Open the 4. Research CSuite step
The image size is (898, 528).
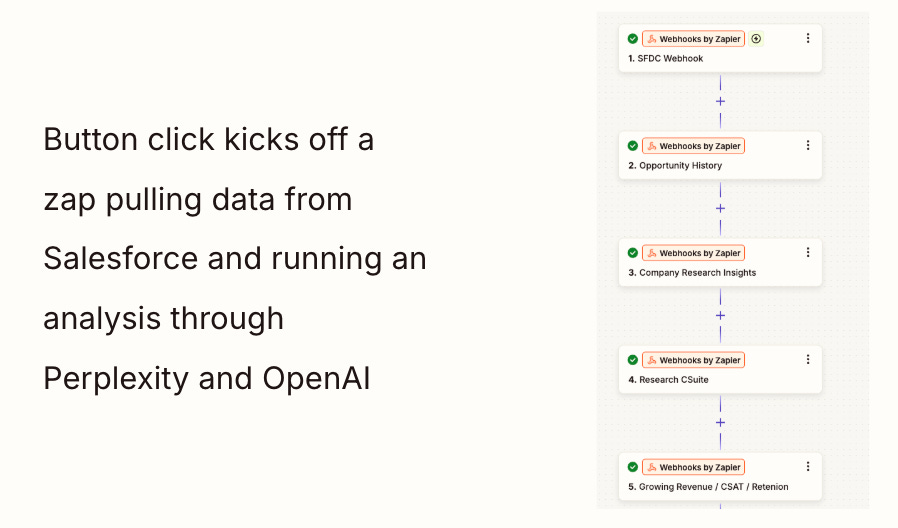pyautogui.click(x=720, y=370)
